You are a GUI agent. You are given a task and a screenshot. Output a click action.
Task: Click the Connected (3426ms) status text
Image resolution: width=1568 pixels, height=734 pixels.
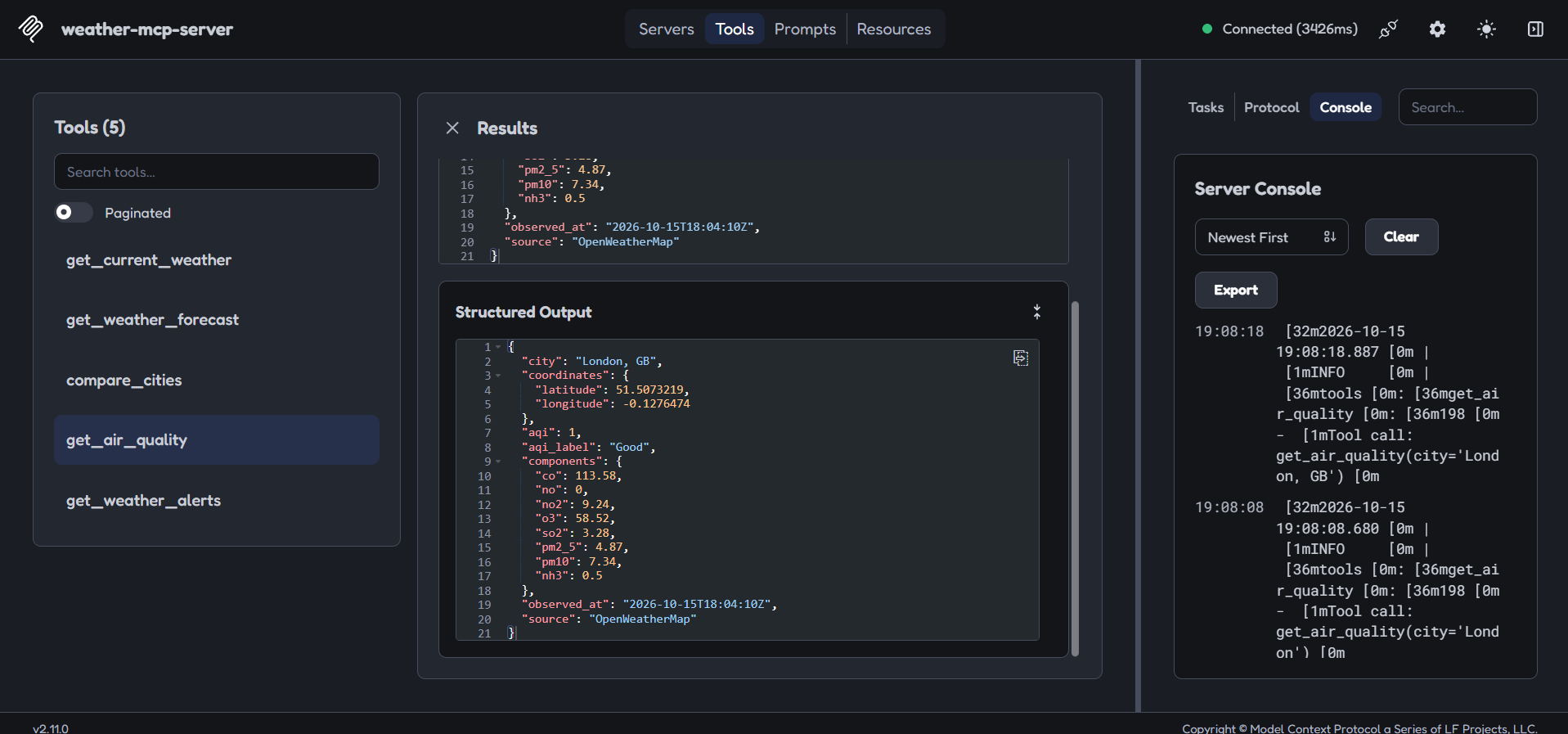click(1290, 29)
